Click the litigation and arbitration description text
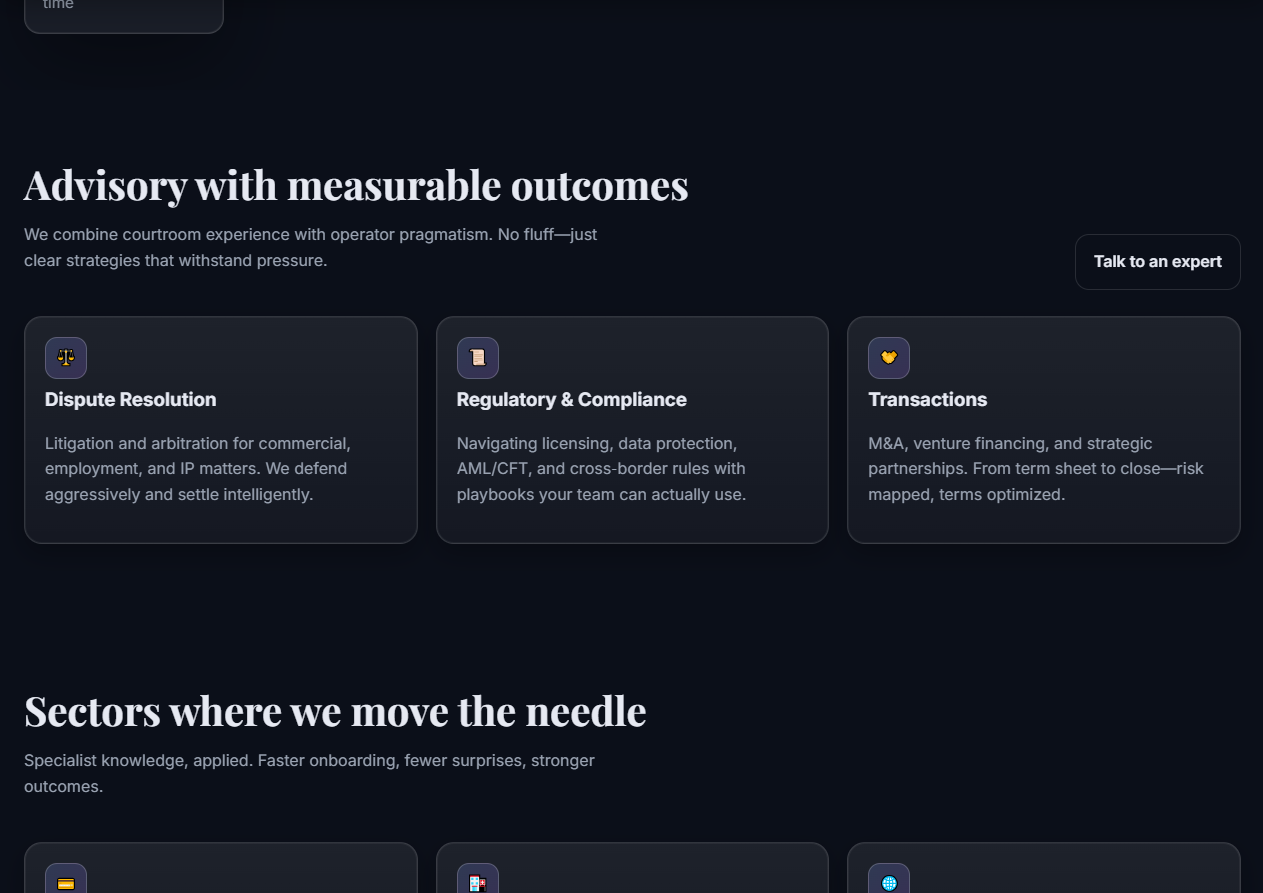Viewport: 1263px width, 893px height. (x=198, y=469)
